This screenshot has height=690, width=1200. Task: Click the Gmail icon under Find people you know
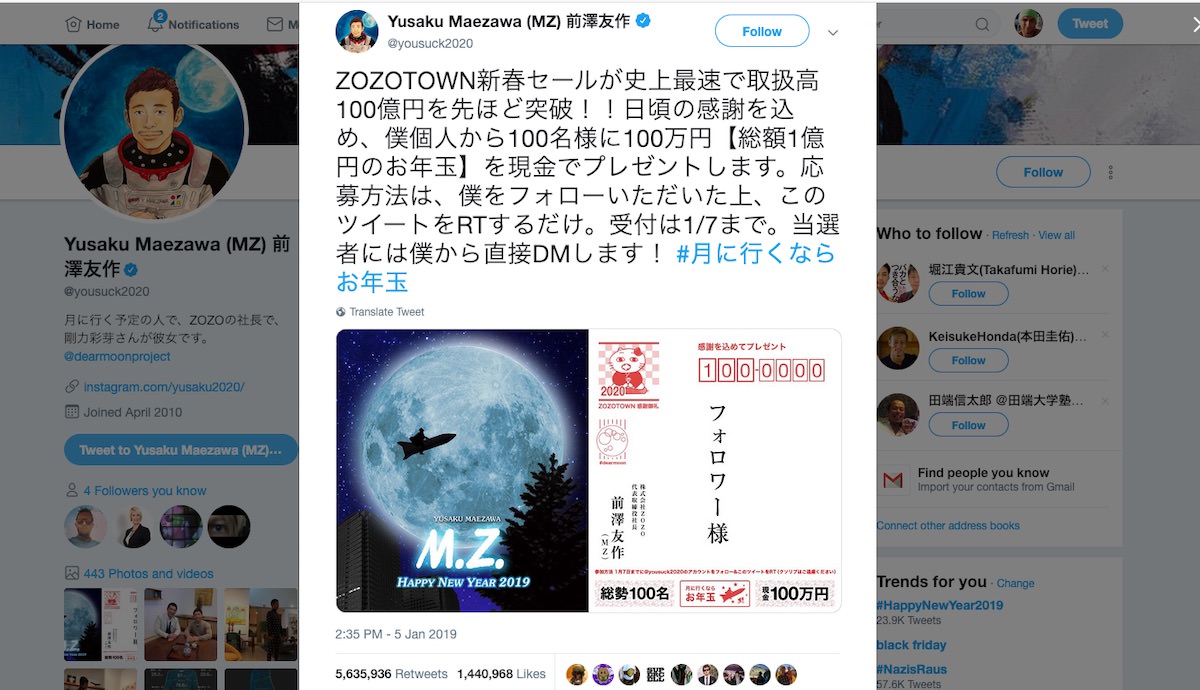pos(893,481)
